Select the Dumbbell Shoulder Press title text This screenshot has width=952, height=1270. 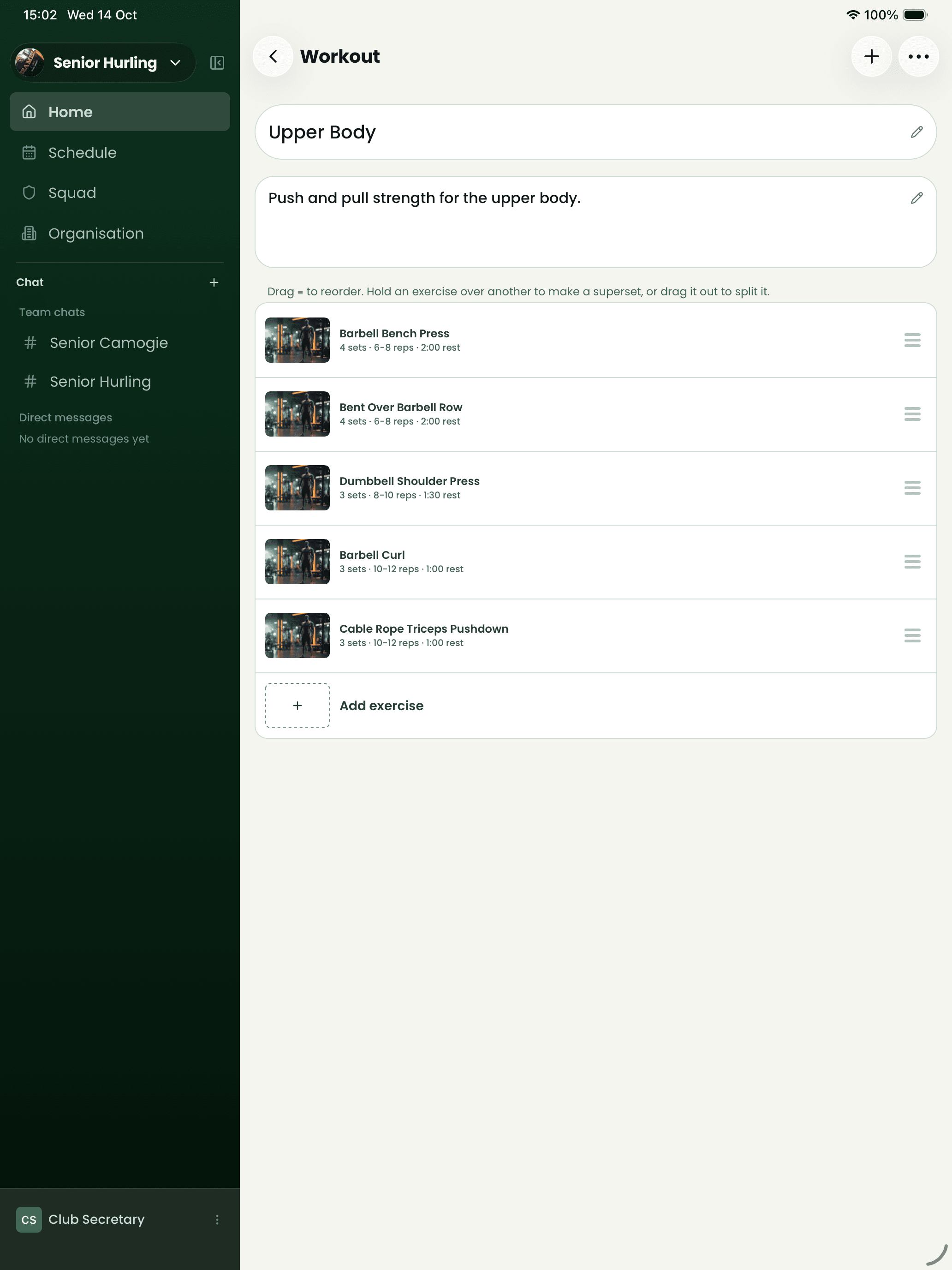(409, 481)
